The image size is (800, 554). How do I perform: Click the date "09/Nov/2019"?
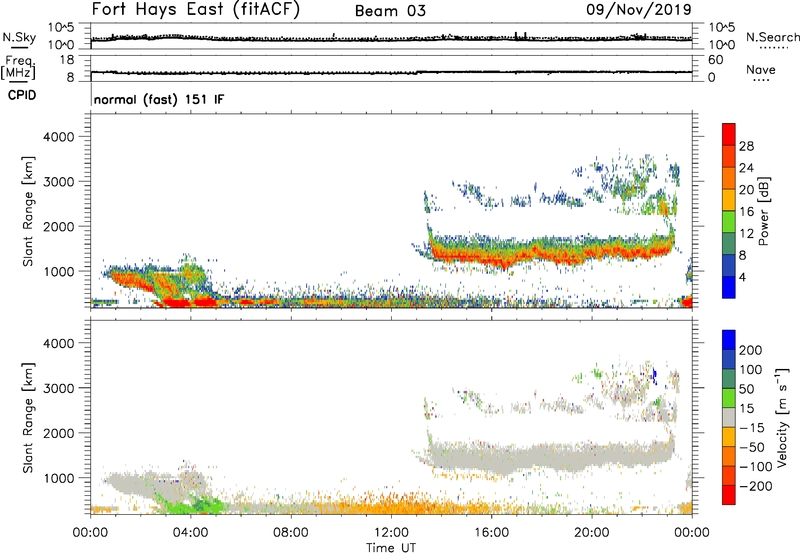(639, 9)
